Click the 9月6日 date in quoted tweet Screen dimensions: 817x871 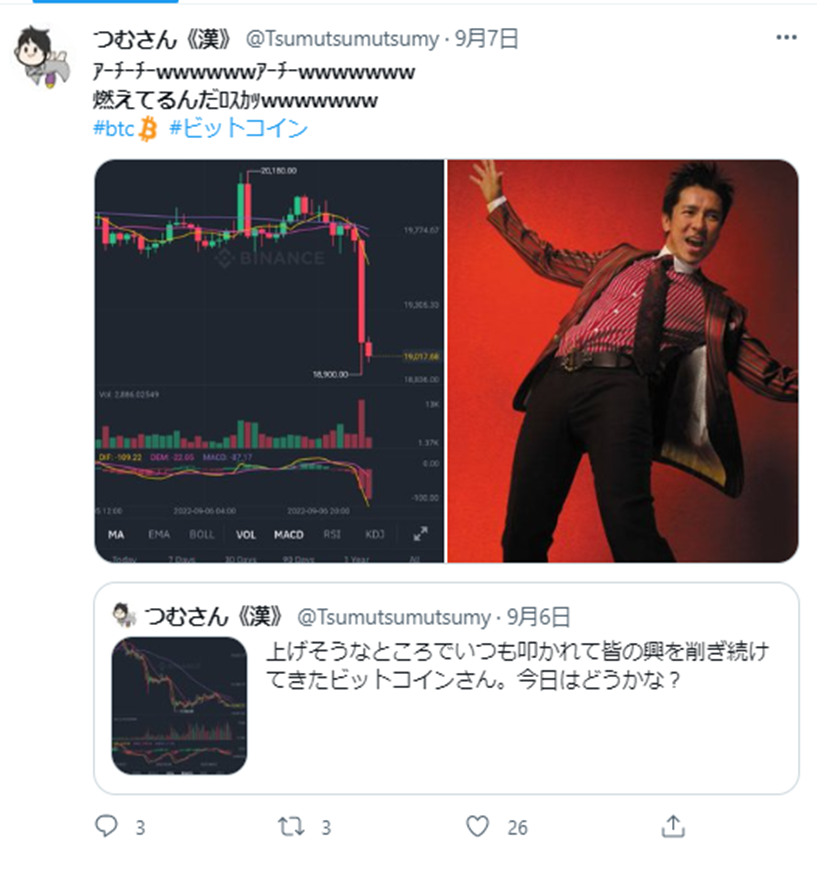(x=538, y=617)
